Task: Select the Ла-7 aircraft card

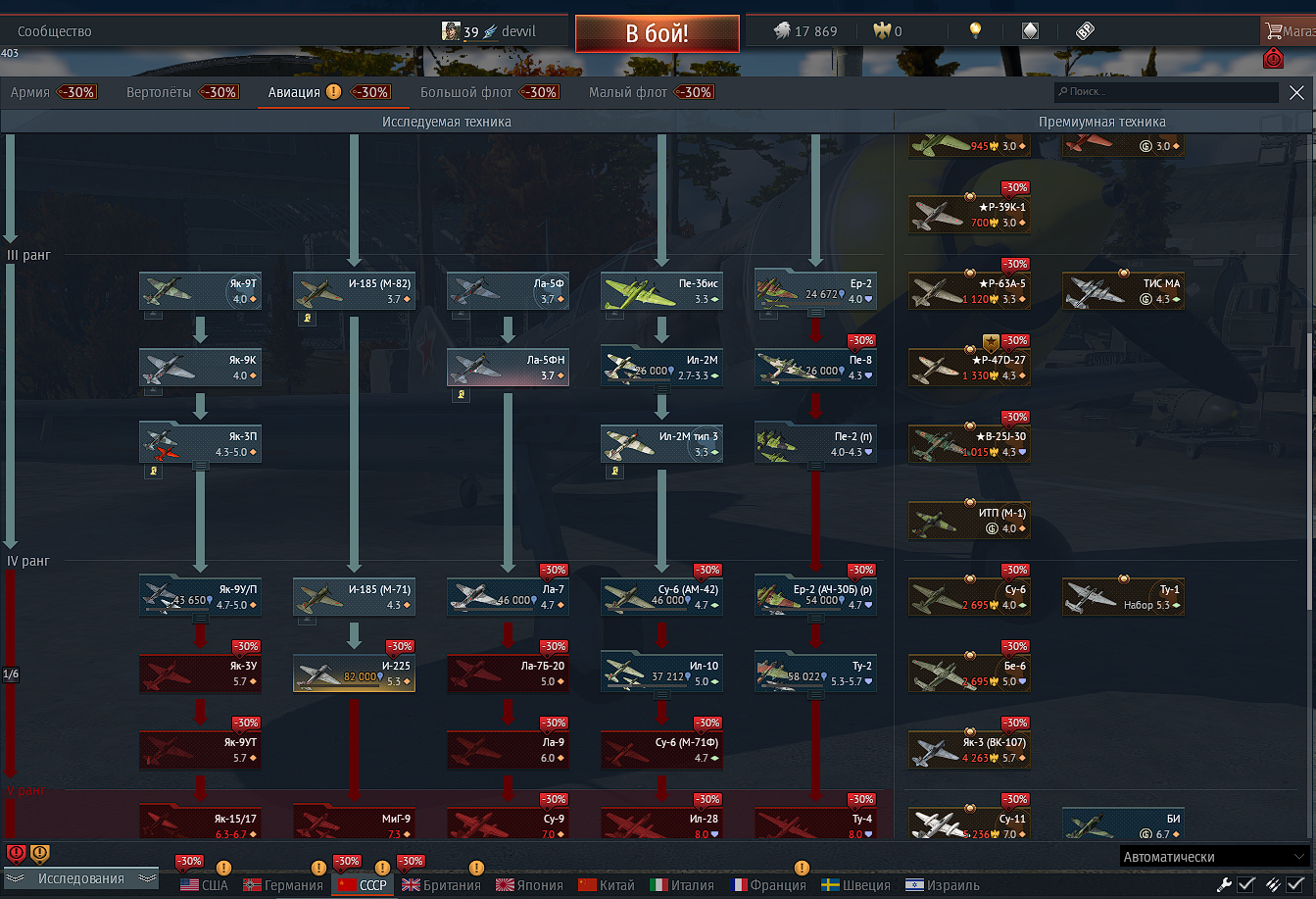Action: 509,596
